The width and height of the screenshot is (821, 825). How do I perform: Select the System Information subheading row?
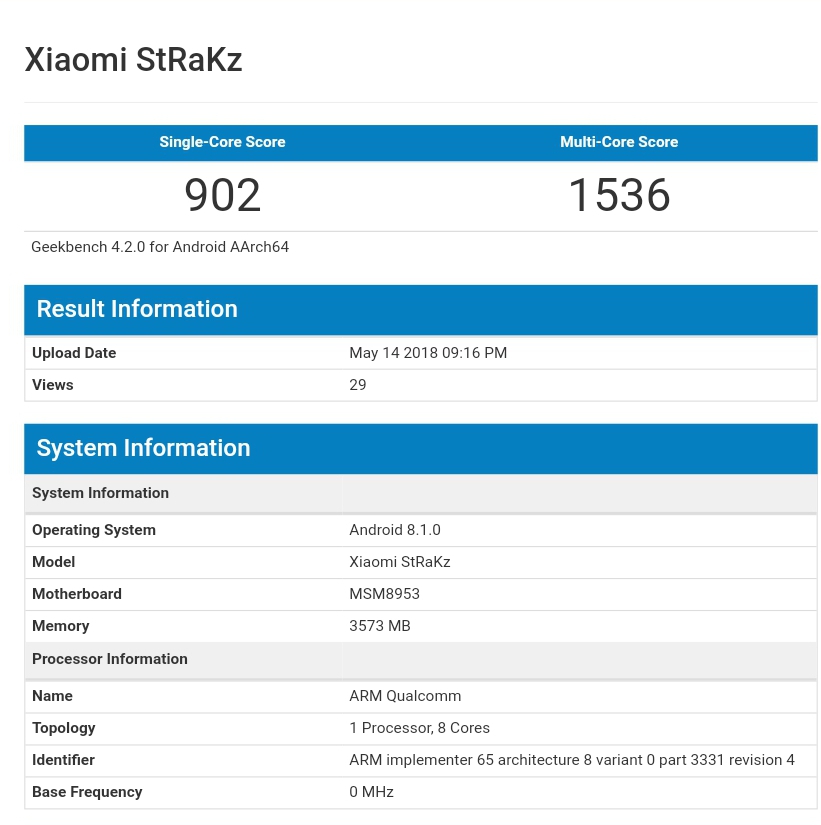pos(421,493)
